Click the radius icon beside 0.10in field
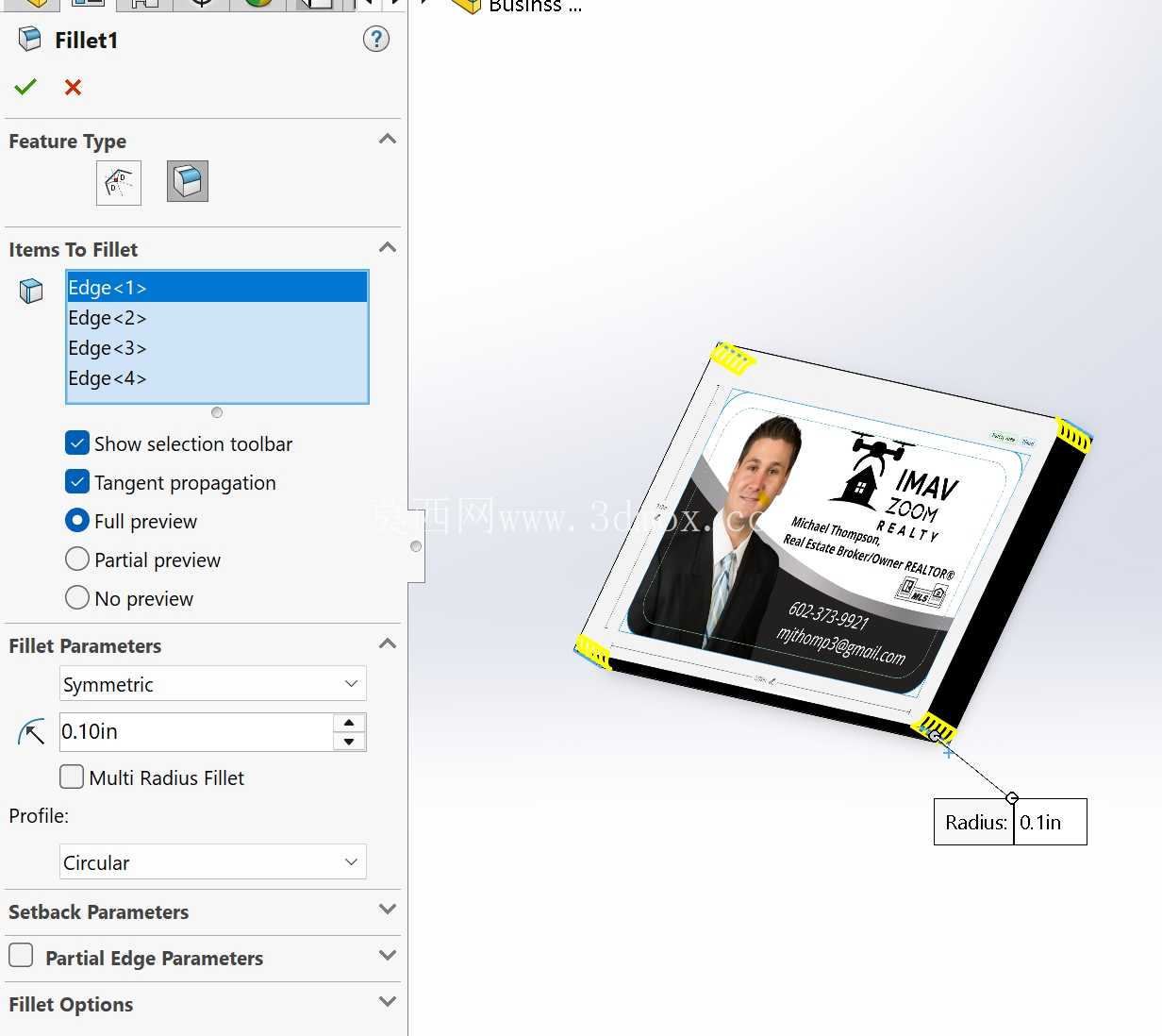Image resolution: width=1162 pixels, height=1036 pixels. coord(31,732)
